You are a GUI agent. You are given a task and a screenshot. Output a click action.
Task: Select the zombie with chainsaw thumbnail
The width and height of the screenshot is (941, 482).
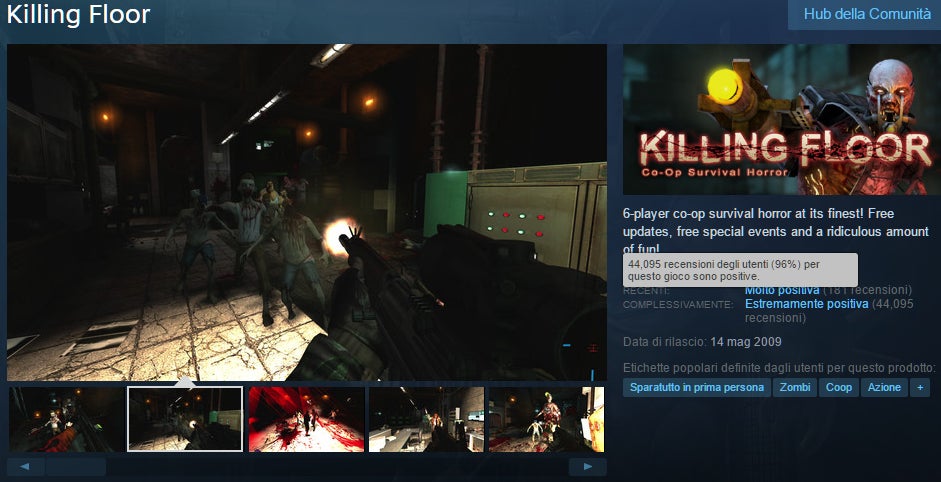click(x=66, y=419)
